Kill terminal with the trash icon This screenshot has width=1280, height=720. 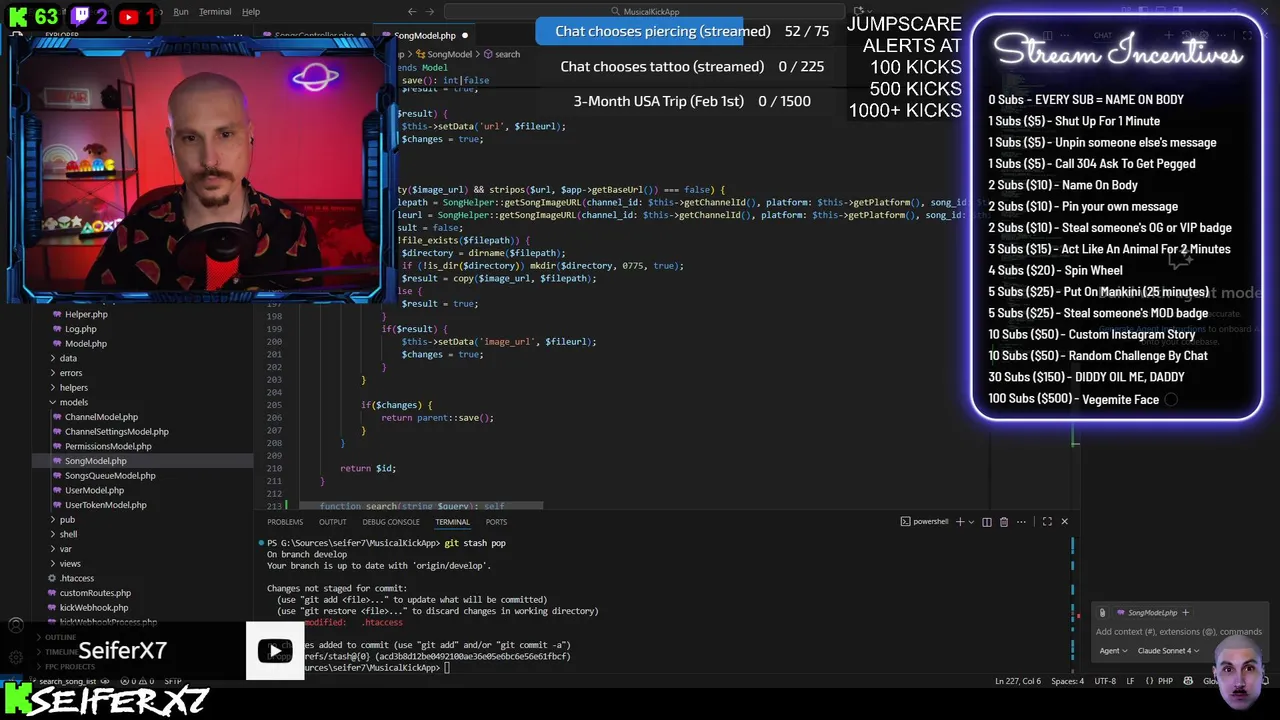tap(1004, 522)
